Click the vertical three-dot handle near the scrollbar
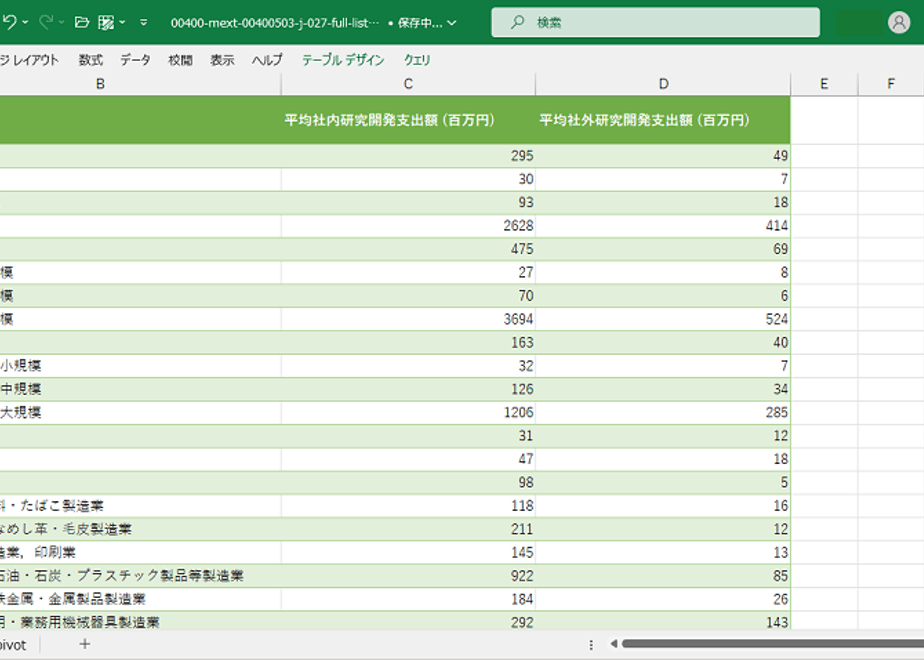Screen dimensions: 924x660 (591, 645)
